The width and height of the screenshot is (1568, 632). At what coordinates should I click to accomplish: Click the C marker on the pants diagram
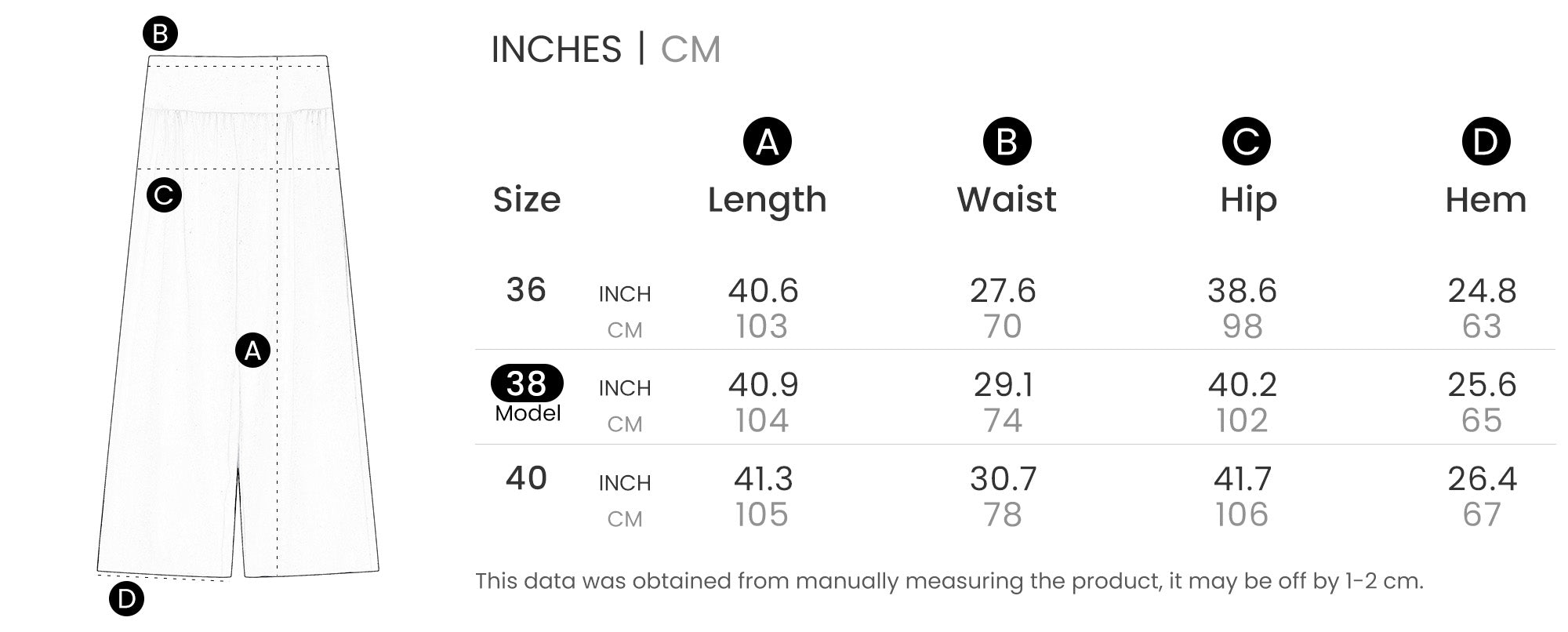(x=164, y=194)
